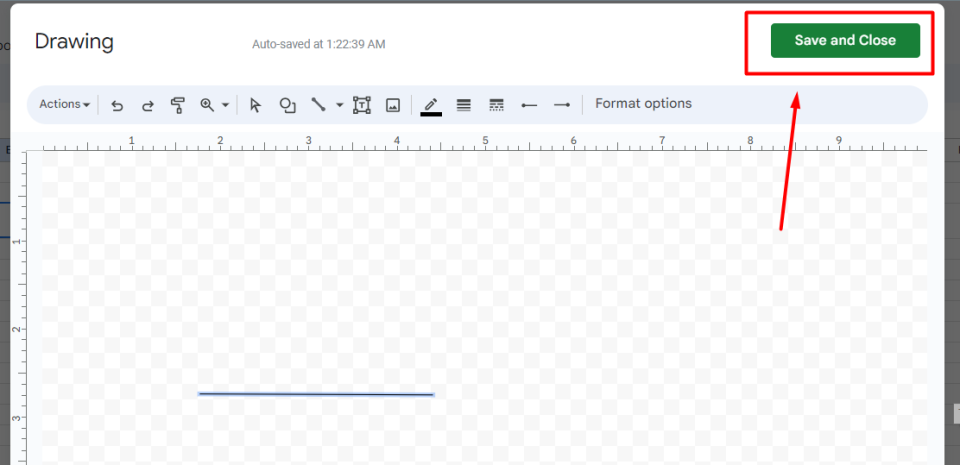Open the Line dash style options
Image resolution: width=960 pixels, height=465 pixels.
[x=497, y=105]
